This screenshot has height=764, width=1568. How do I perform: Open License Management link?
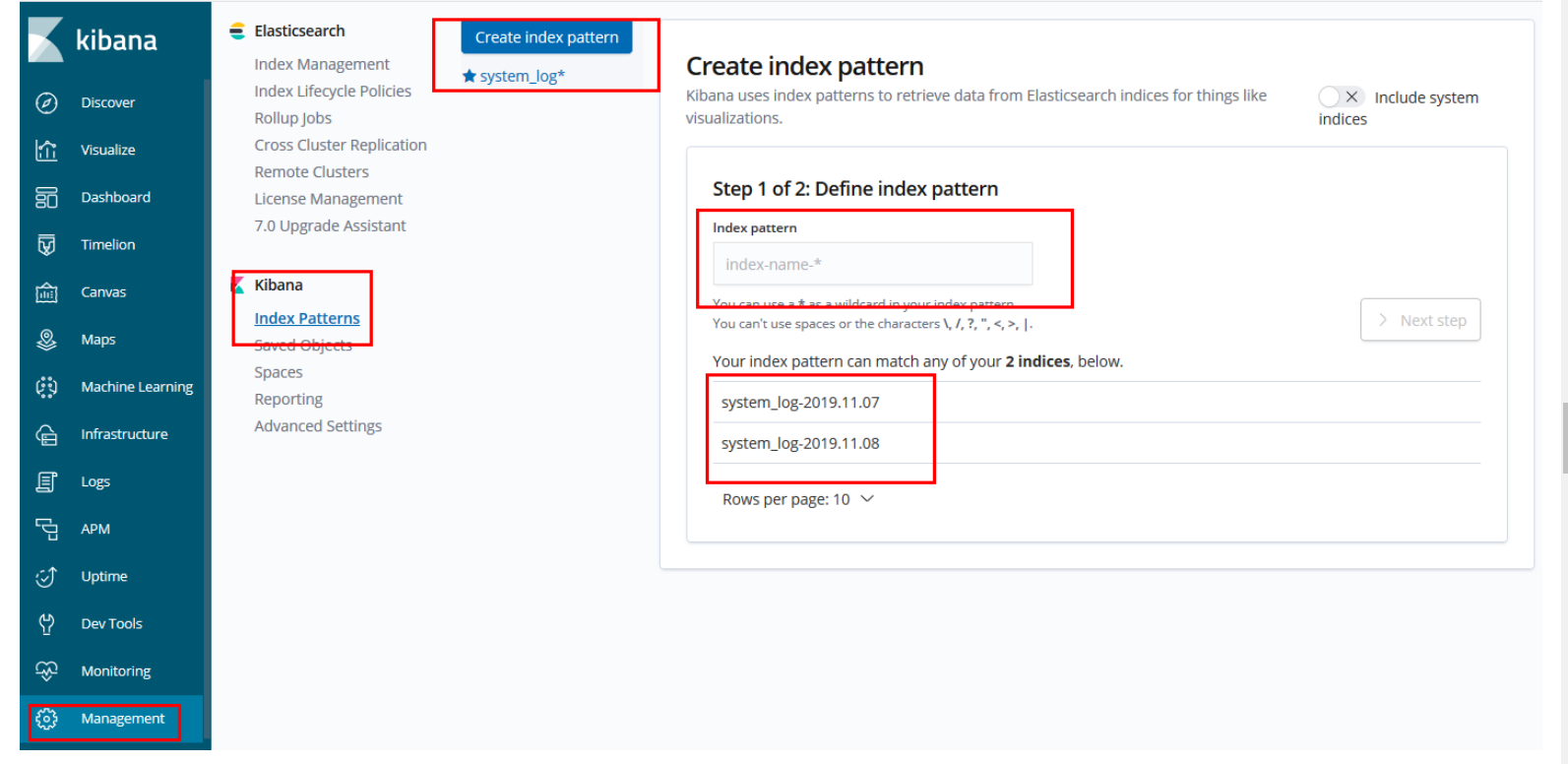tap(329, 199)
